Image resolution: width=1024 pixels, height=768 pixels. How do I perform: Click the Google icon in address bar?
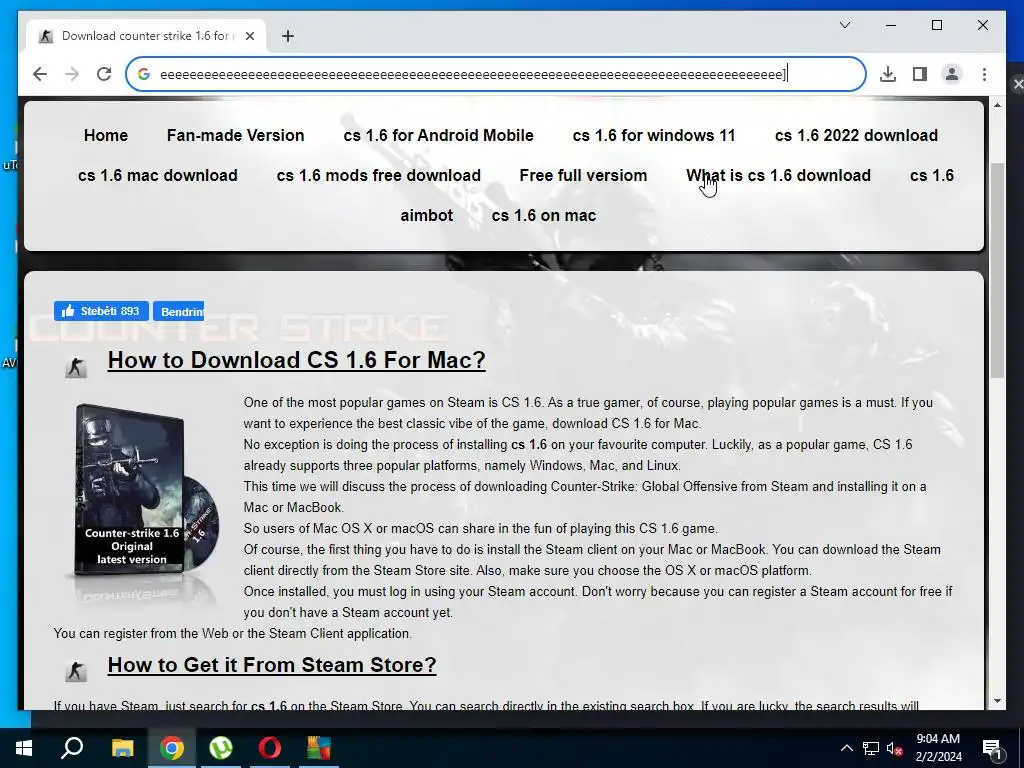(x=144, y=74)
